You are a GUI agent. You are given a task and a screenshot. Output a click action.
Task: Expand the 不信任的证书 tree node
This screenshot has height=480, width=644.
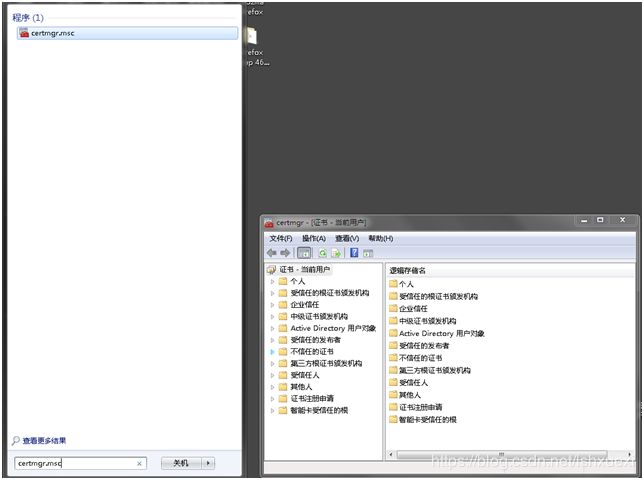pyautogui.click(x=272, y=352)
